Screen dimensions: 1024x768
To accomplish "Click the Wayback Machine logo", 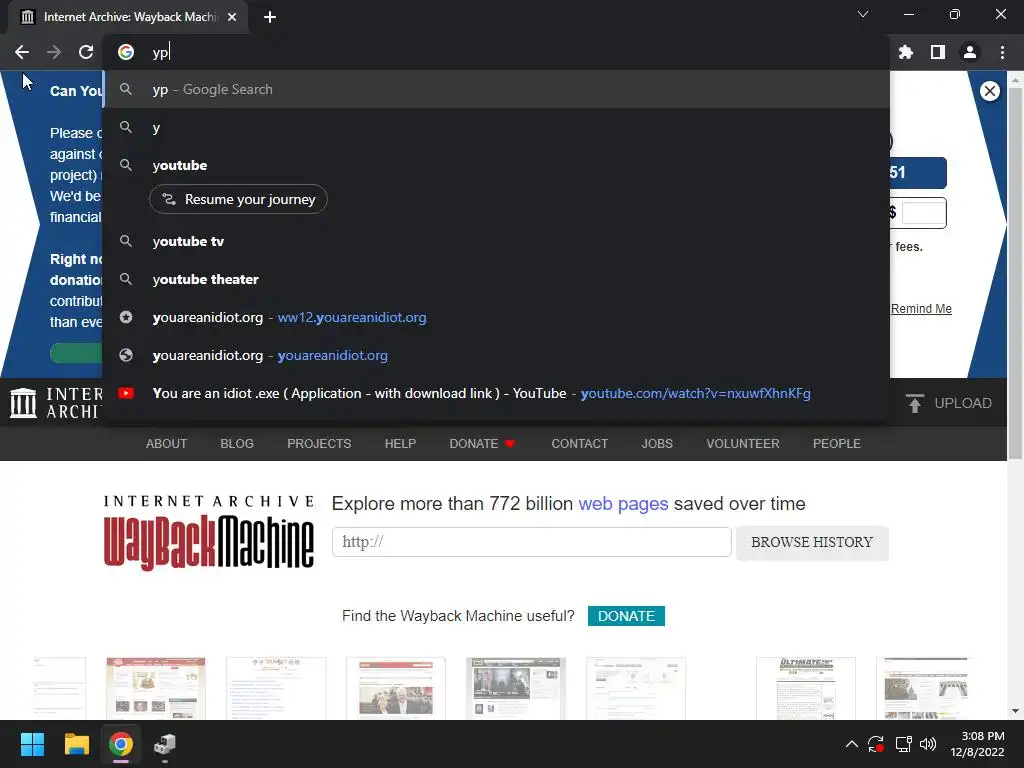I will coord(209,532).
